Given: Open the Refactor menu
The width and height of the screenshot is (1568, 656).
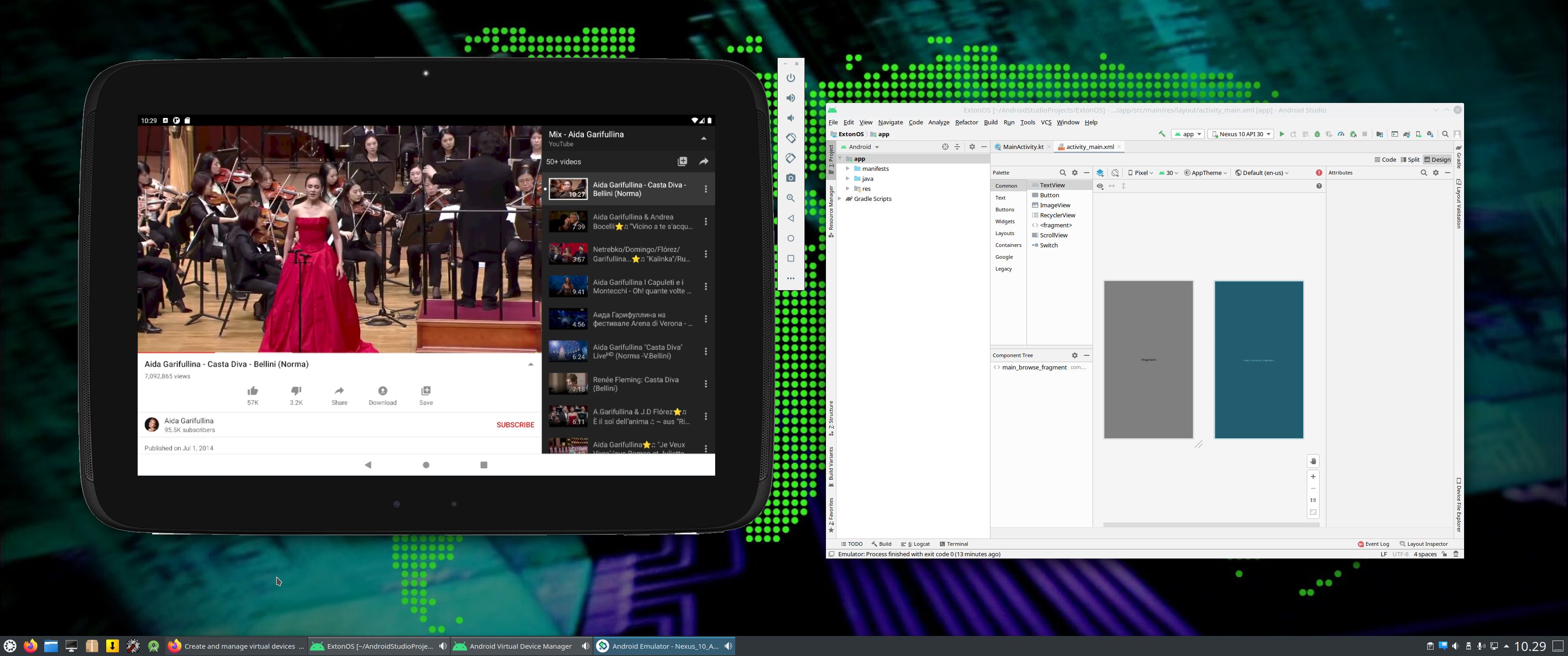Looking at the screenshot, I should tap(966, 122).
